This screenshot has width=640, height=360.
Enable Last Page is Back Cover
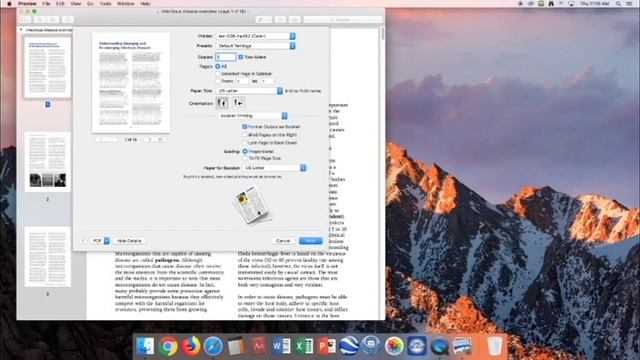coord(245,143)
